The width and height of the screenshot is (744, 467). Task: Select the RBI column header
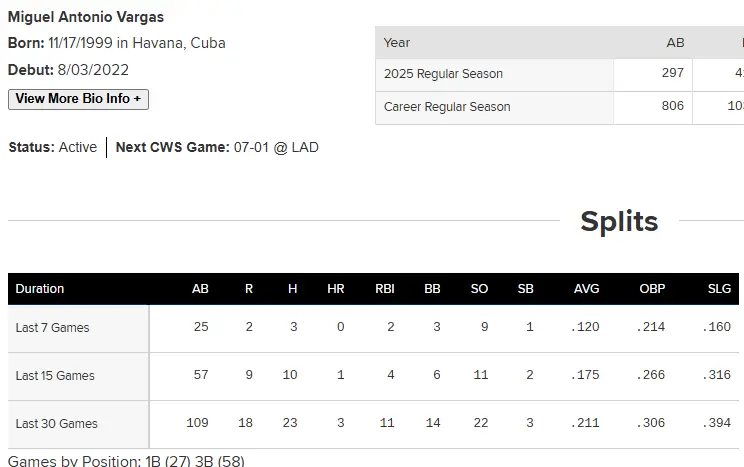385,289
